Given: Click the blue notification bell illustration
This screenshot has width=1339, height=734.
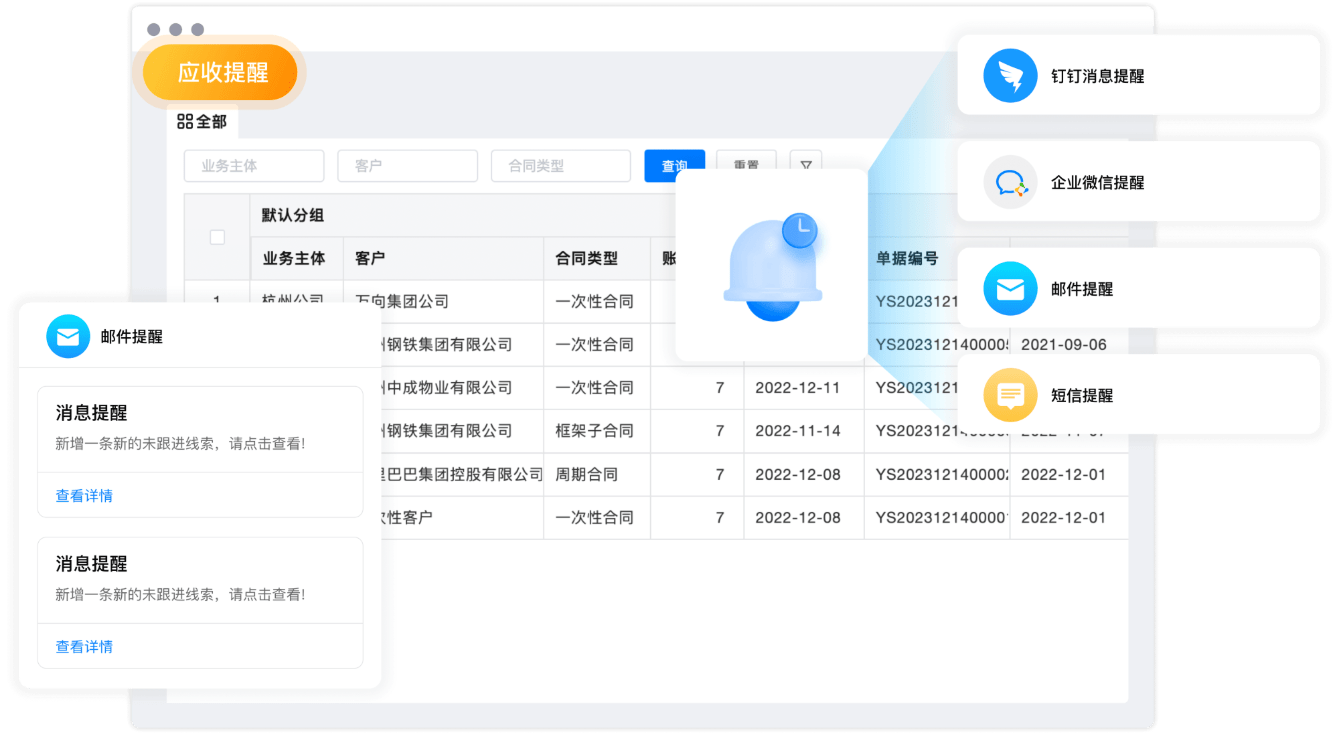Looking at the screenshot, I should pyautogui.click(x=770, y=270).
